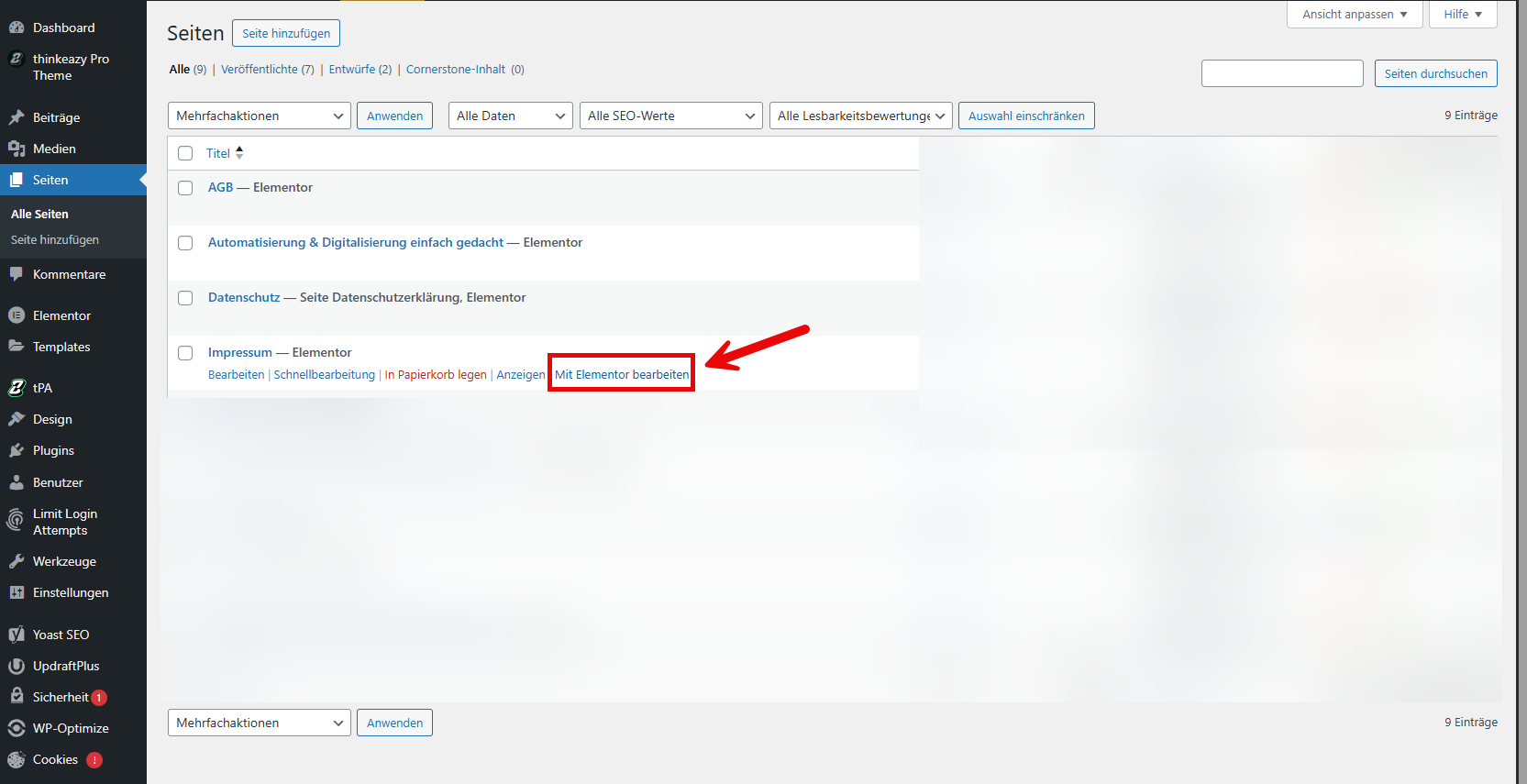Click the Benutzer user icon
This screenshot has height=784, width=1527.
[17, 482]
